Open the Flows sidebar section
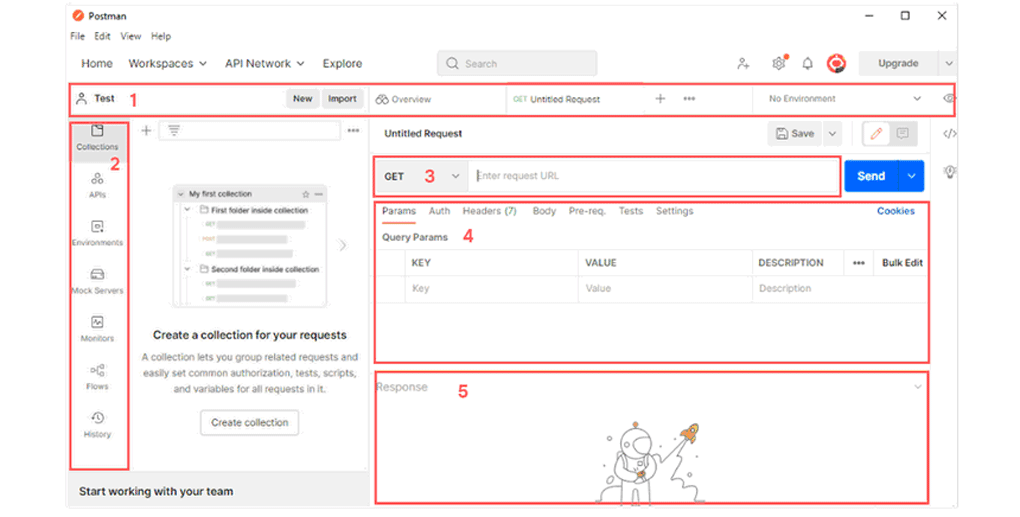The height and width of the screenshot is (517, 1020). coord(97,376)
